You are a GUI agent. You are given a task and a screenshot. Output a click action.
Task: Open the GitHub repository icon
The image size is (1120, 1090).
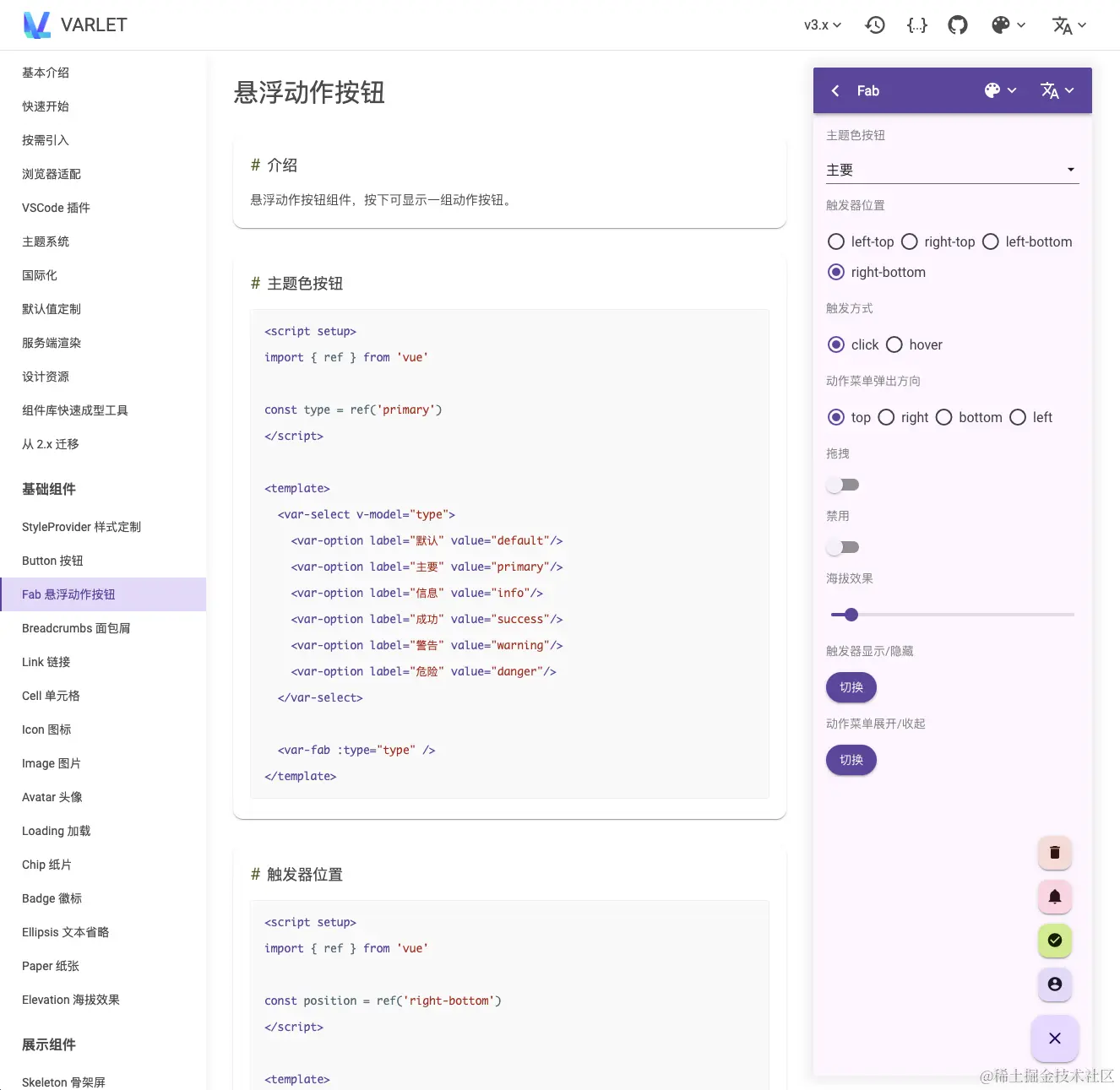(958, 24)
